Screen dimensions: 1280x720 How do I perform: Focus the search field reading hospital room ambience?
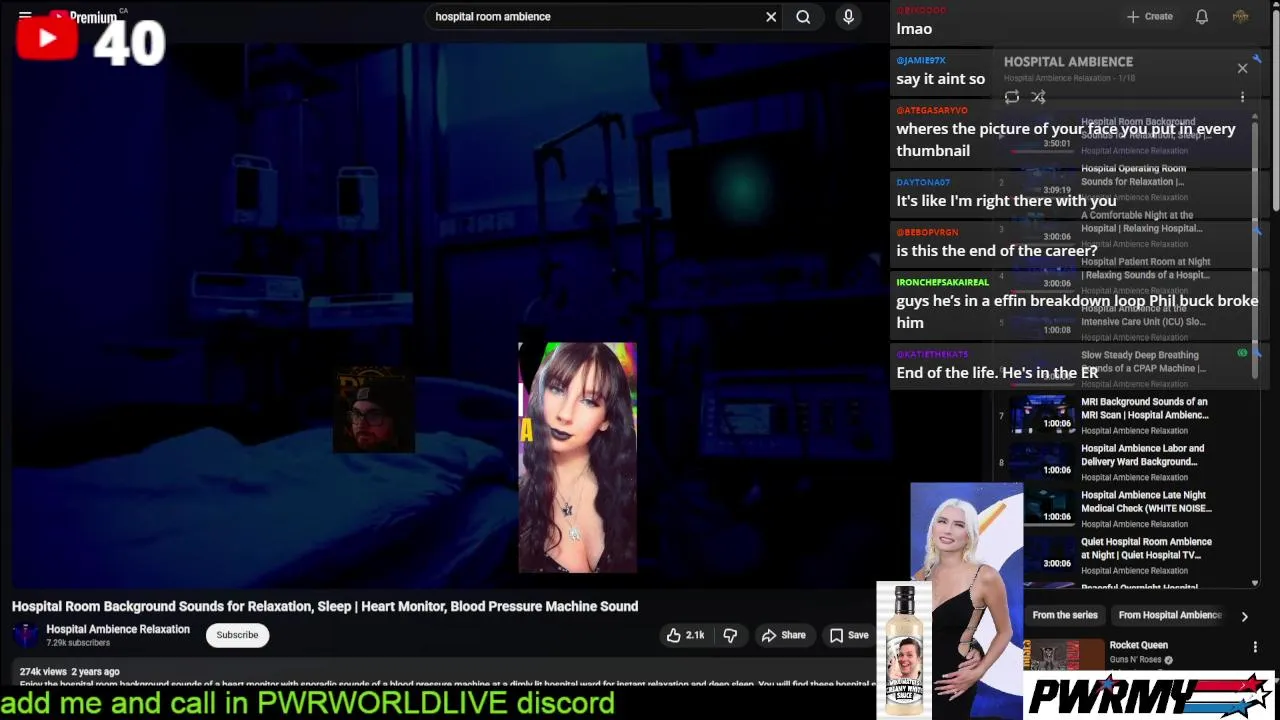[x=595, y=17]
